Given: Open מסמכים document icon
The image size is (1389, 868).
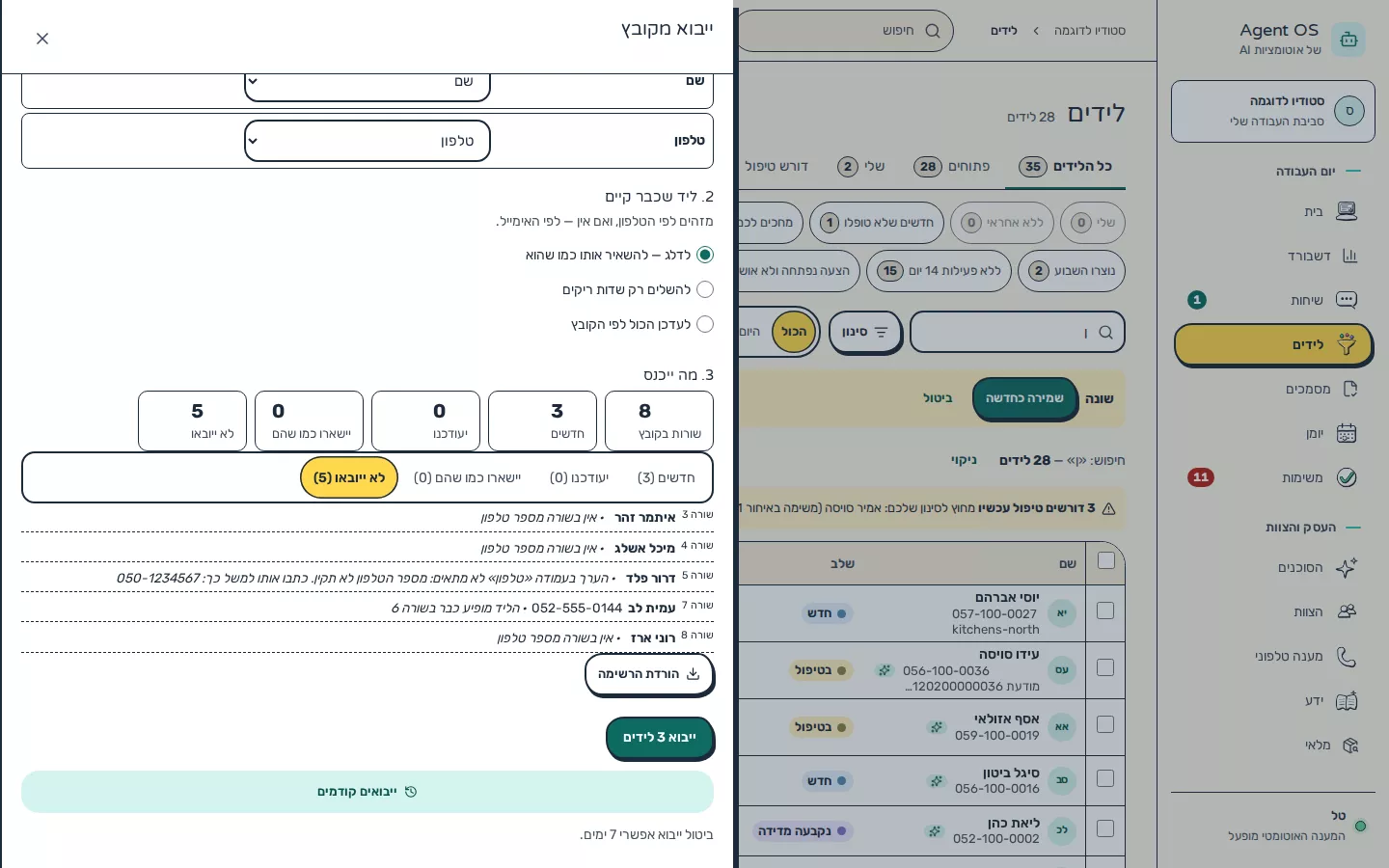Looking at the screenshot, I should click(1349, 389).
